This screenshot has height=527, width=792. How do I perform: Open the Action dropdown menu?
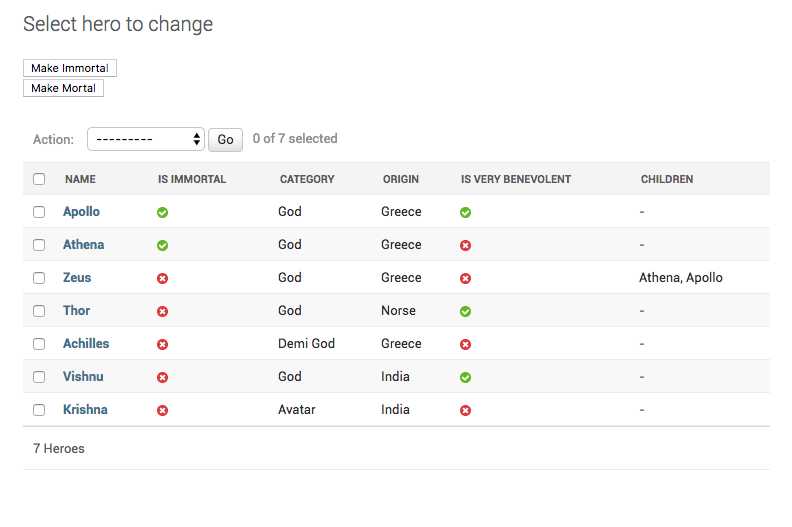[x=145, y=139]
